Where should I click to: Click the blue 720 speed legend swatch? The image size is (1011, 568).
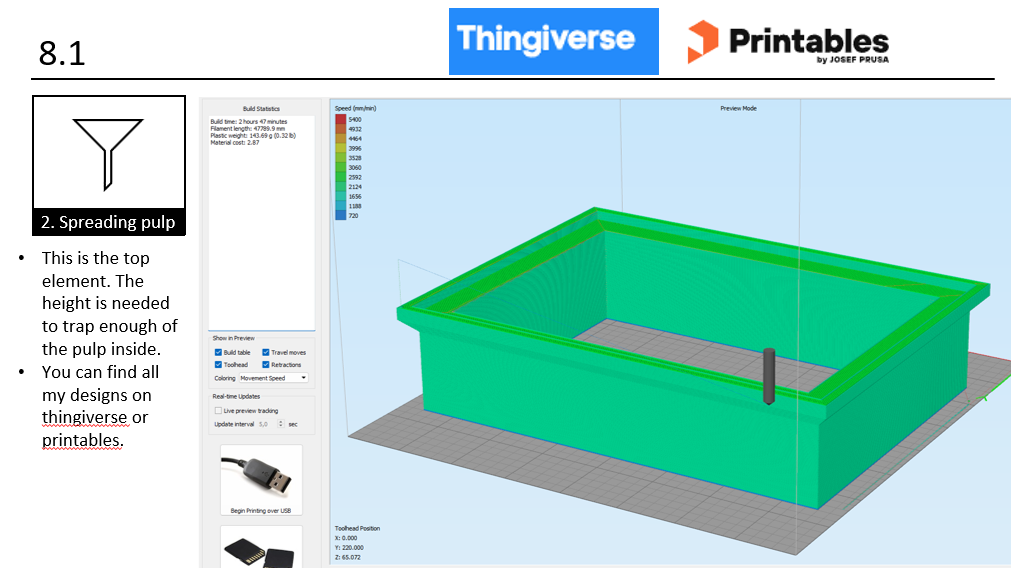coord(340,216)
